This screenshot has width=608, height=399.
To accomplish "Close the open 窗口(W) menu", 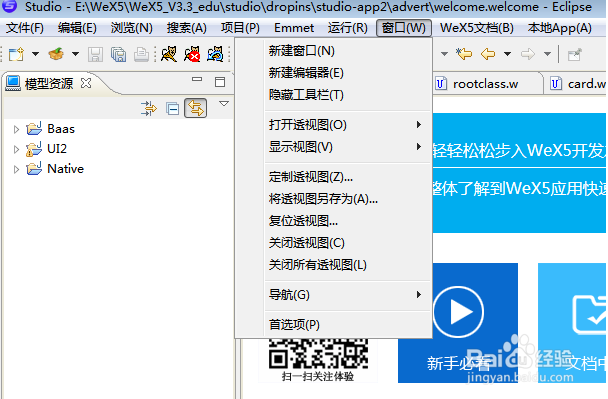I will point(404,28).
